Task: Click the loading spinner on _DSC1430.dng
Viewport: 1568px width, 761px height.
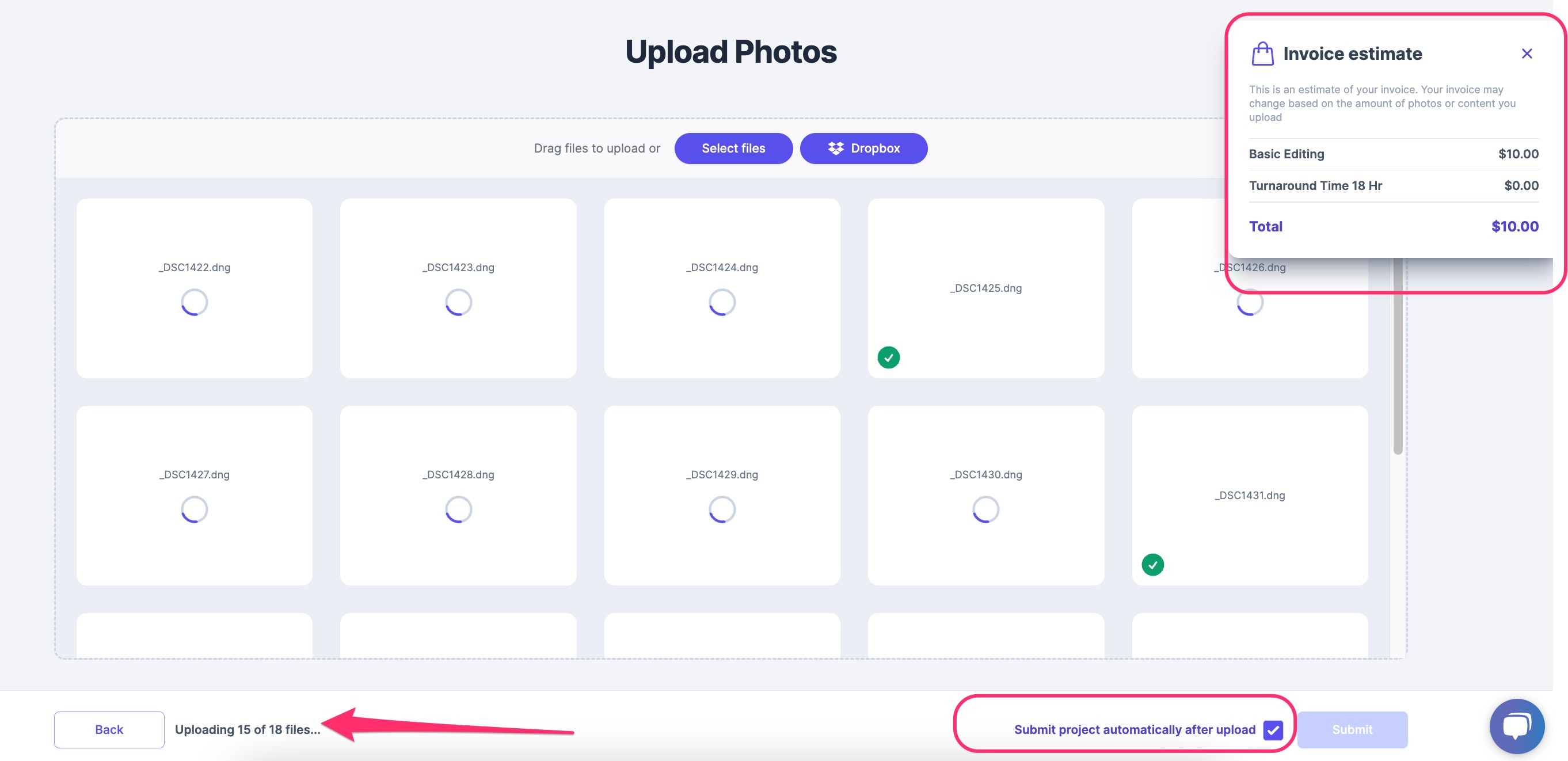Action: (985, 509)
